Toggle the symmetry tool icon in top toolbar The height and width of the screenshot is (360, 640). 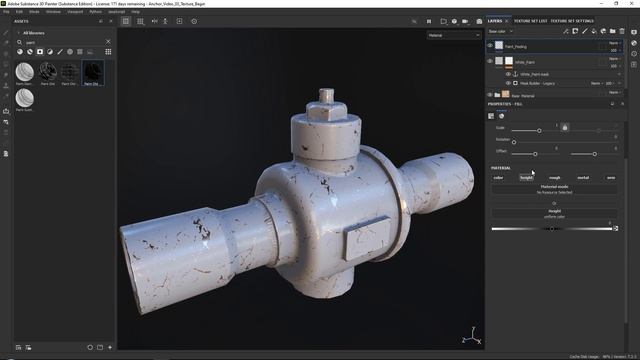(155, 21)
